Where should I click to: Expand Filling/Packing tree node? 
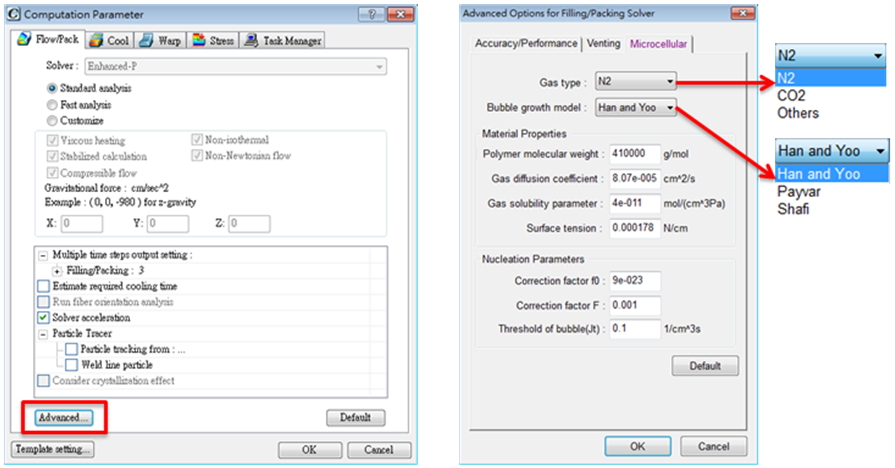(57, 271)
